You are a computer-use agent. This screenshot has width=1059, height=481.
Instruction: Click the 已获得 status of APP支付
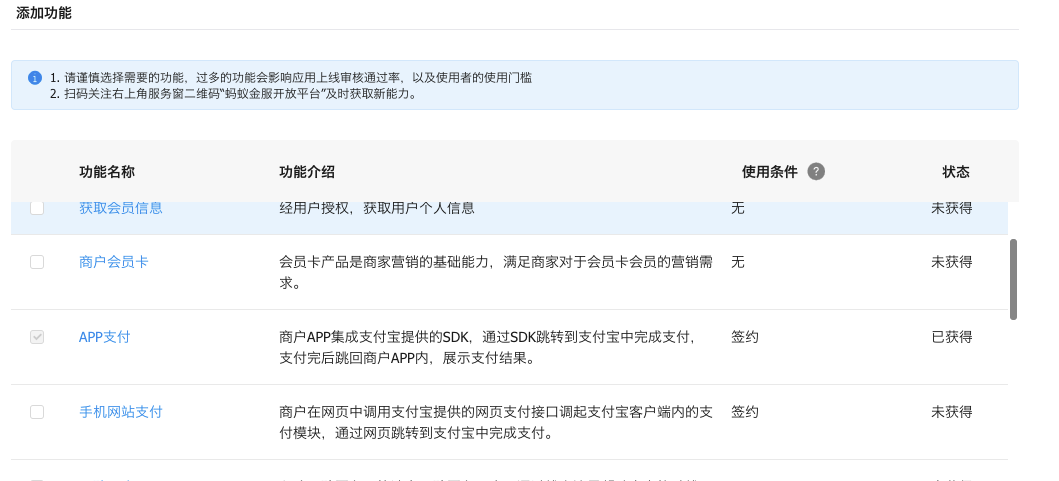[952, 336]
